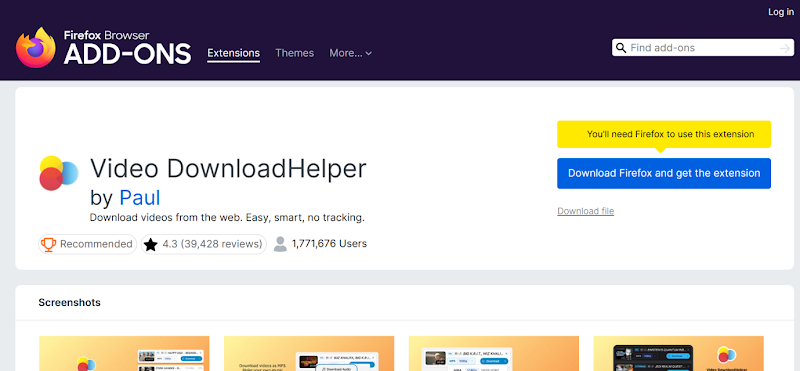Click Log in link
This screenshot has width=800, height=371.
(781, 12)
